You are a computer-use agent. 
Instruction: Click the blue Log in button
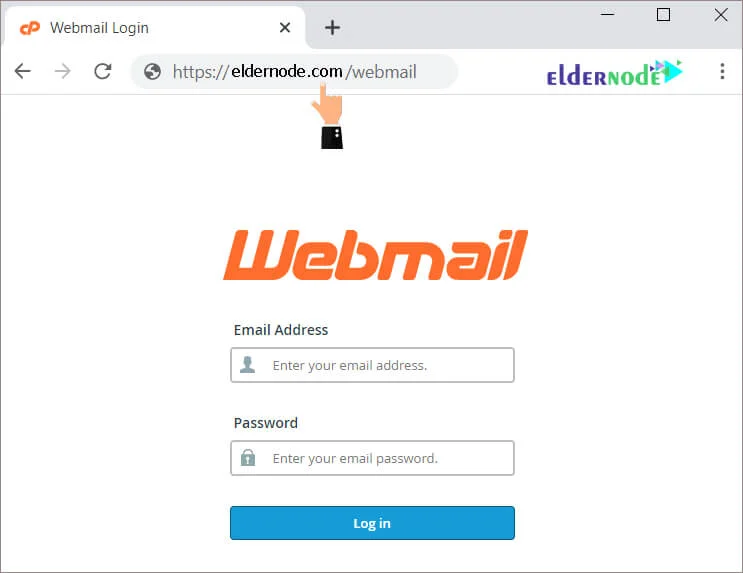pyautogui.click(x=372, y=523)
